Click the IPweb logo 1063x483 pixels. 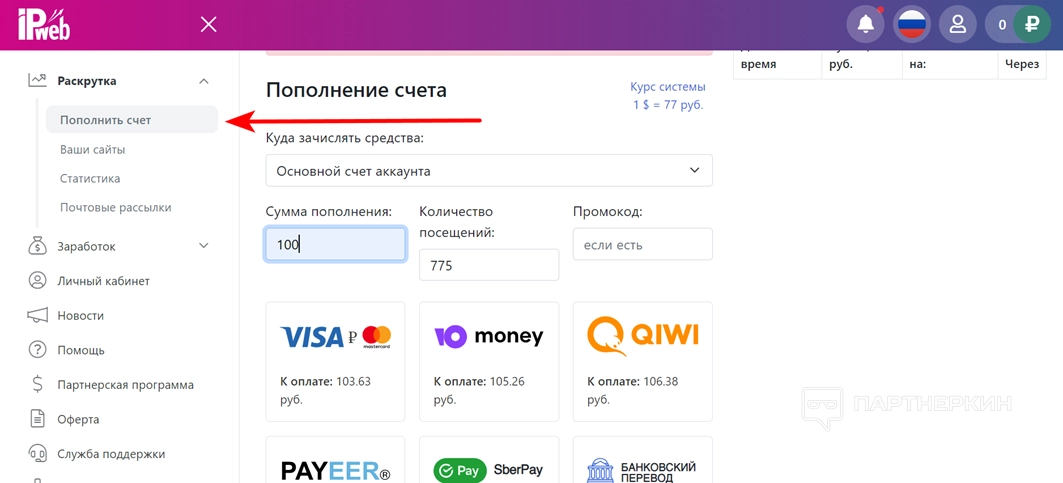coord(44,24)
